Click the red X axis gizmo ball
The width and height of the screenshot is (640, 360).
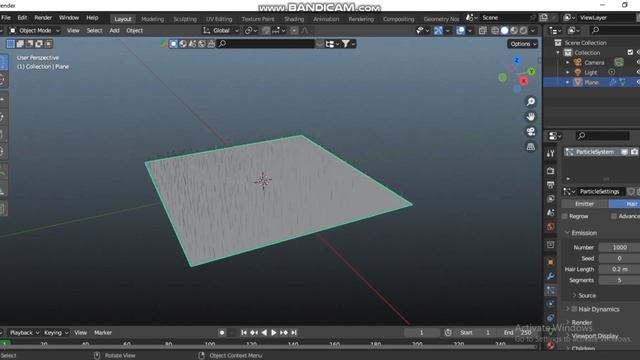tap(524, 81)
